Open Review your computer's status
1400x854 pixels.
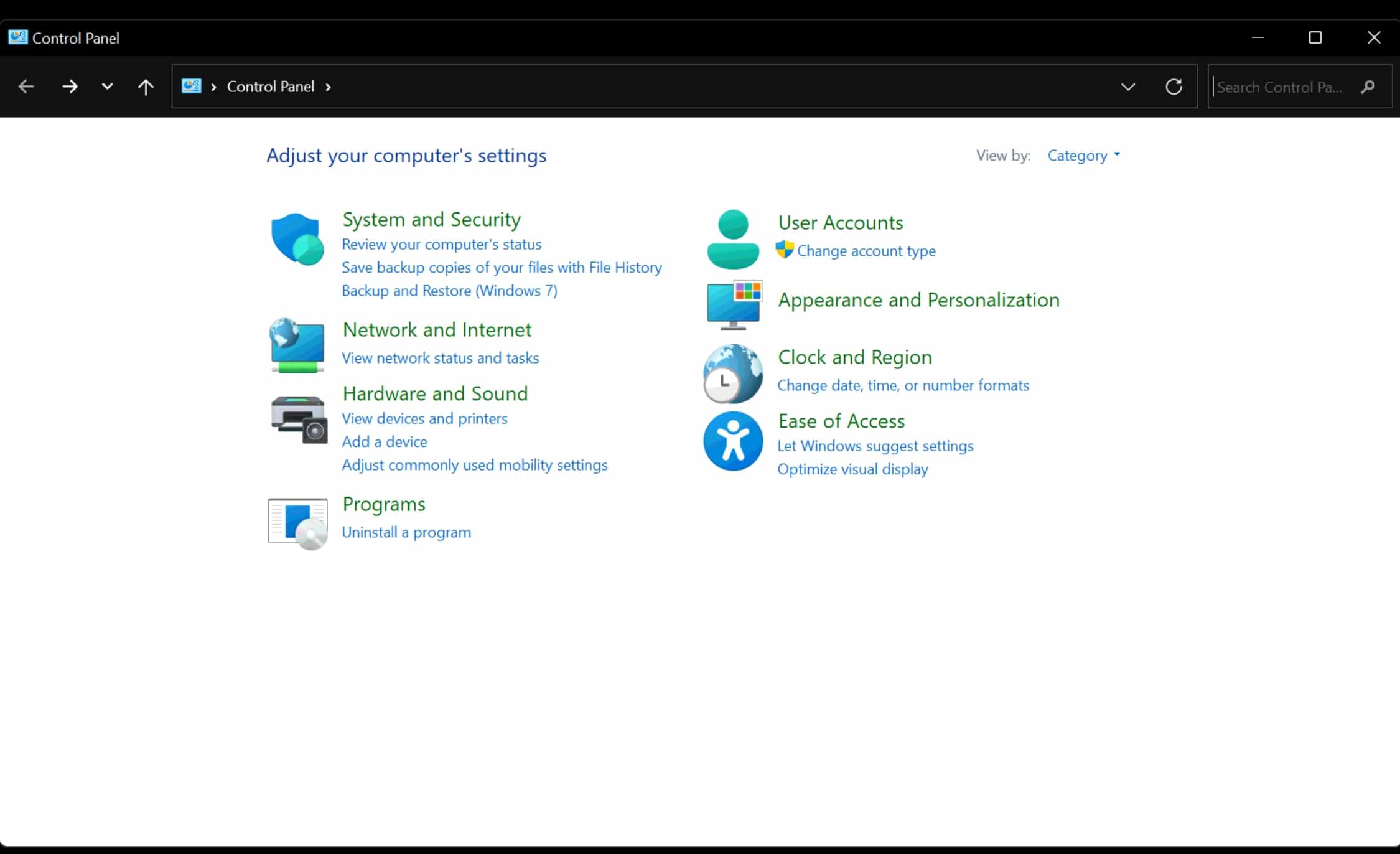442,244
